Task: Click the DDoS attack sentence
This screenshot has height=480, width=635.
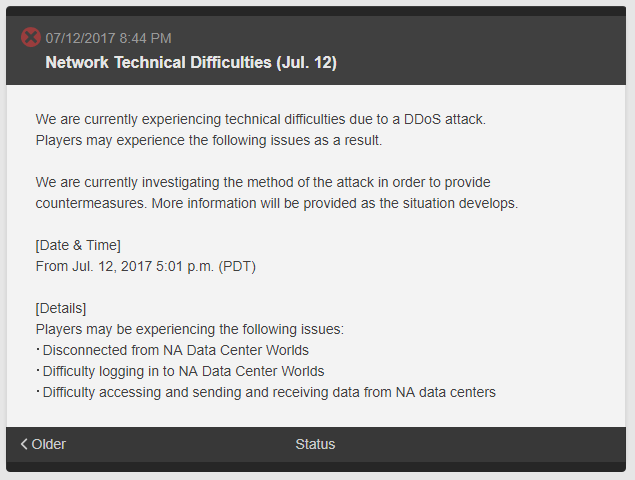Action: click(260, 119)
